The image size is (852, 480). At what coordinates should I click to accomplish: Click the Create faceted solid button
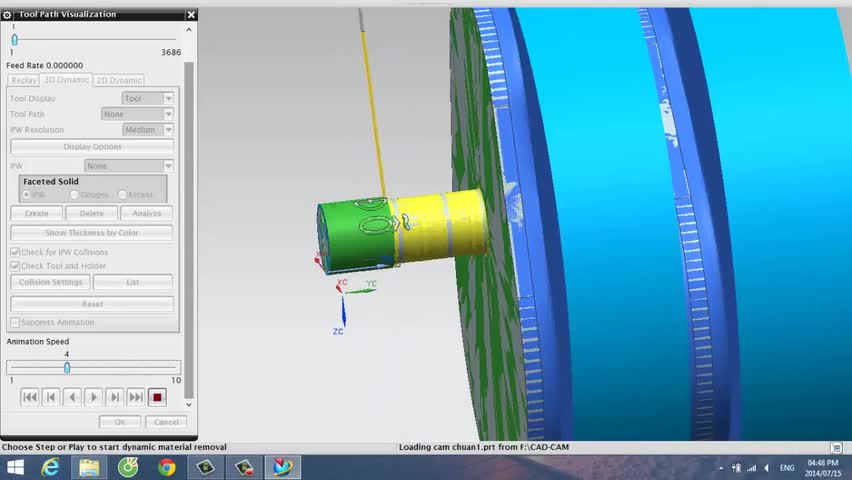click(36, 214)
